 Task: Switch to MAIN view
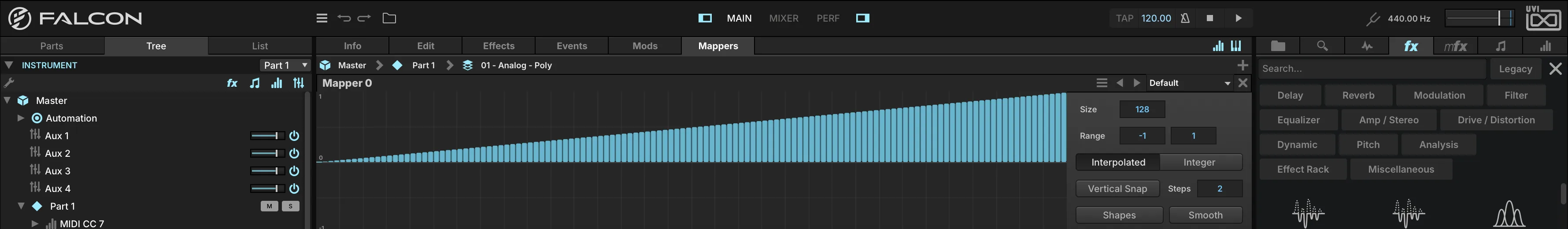[739, 18]
